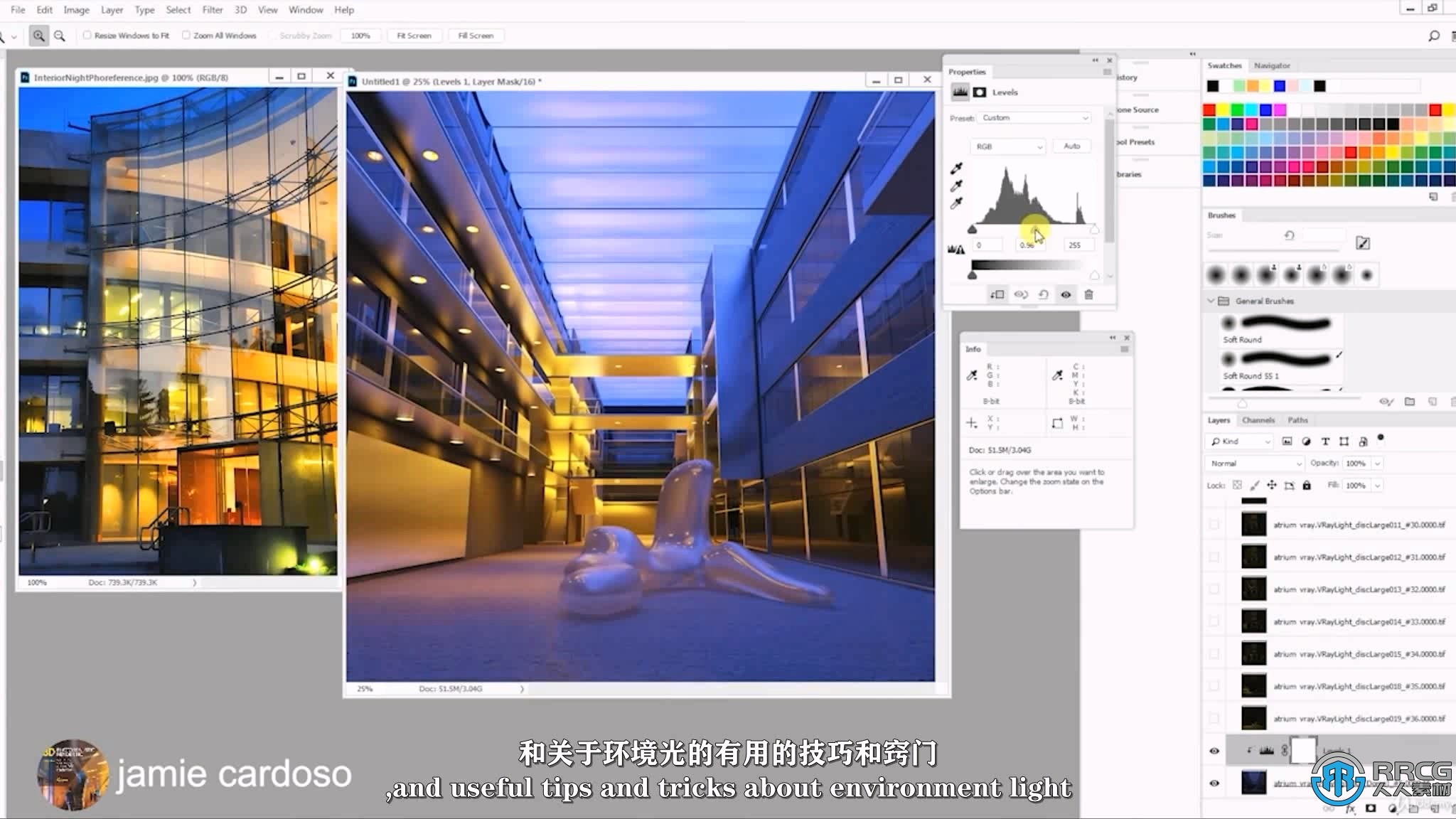Viewport: 1456px width, 819px height.
Task: Switch to the Paths tab
Action: (1297, 420)
